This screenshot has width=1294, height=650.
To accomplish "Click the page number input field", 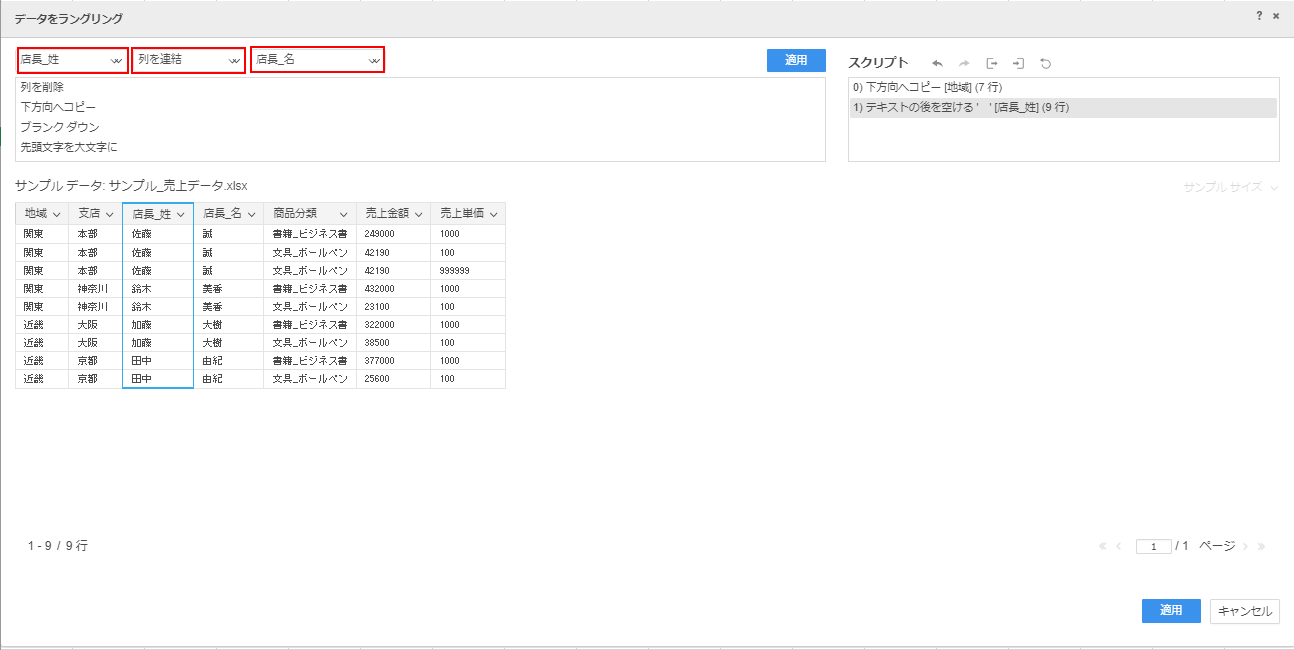I will pyautogui.click(x=1154, y=547).
